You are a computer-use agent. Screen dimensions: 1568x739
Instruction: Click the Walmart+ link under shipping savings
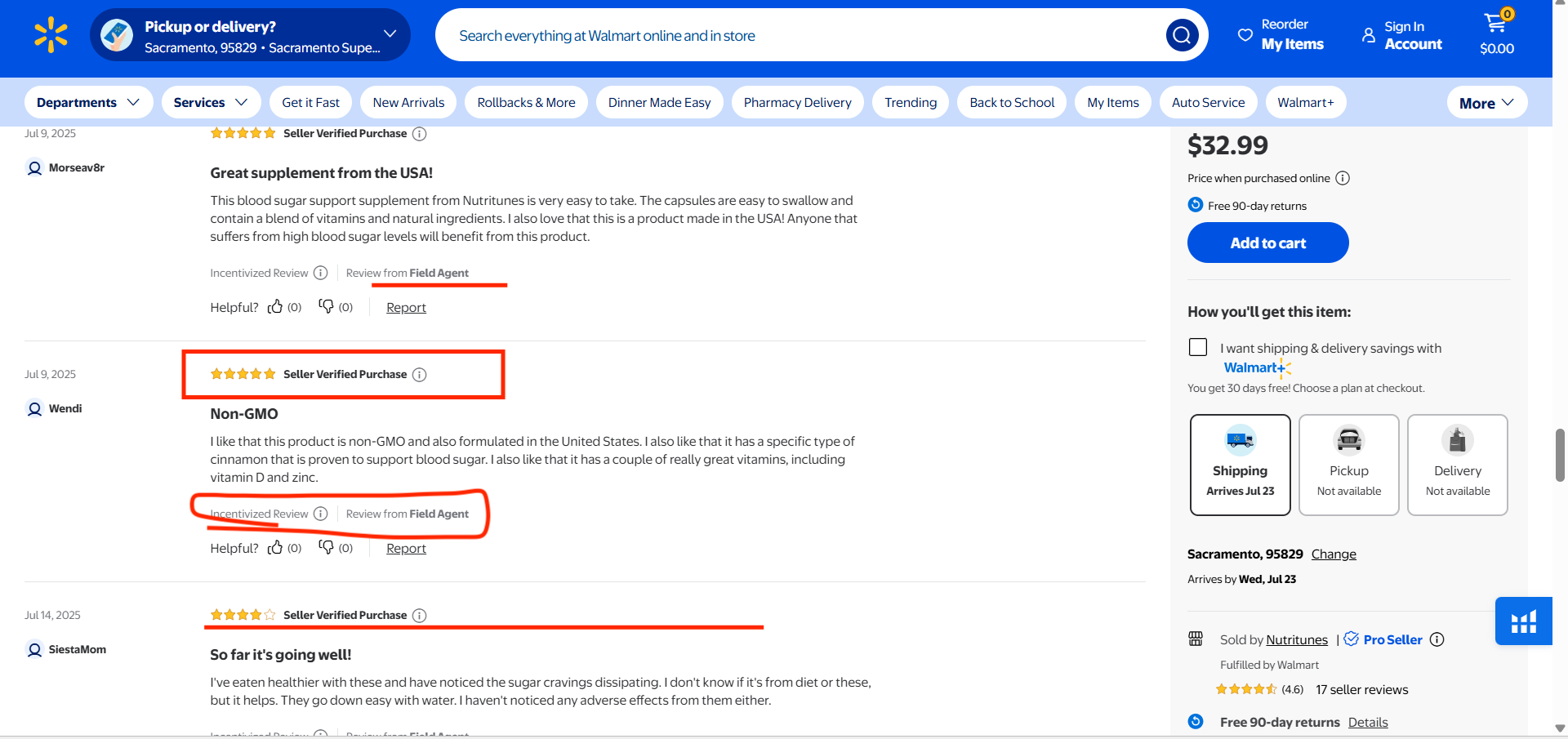pos(1257,367)
